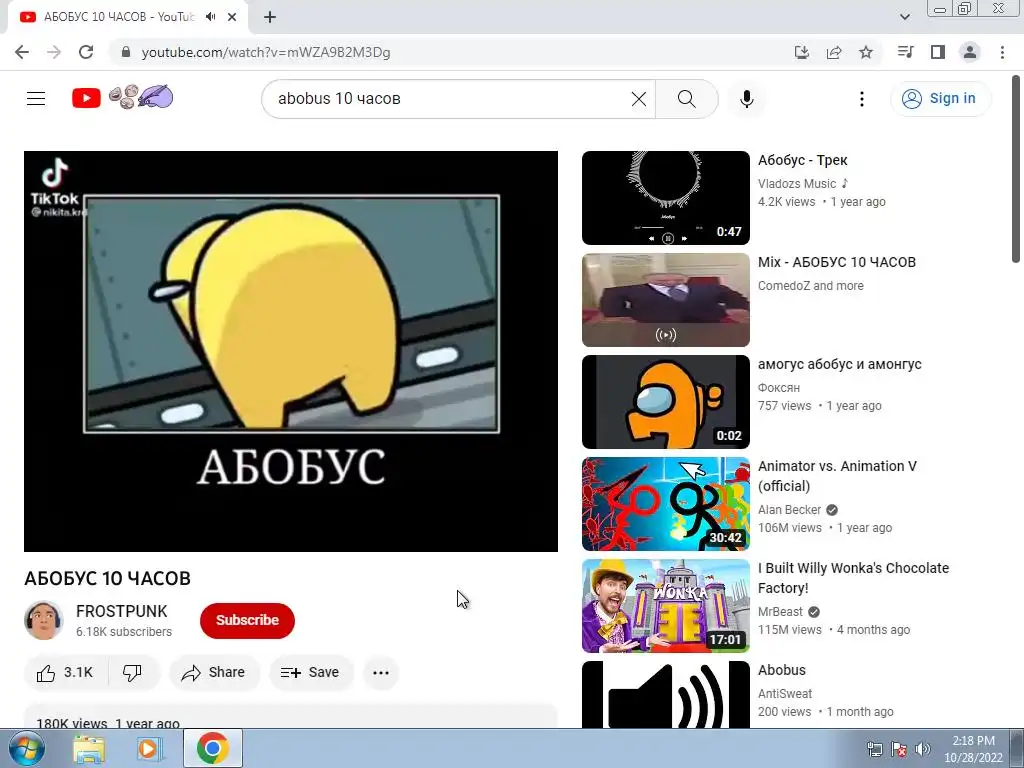Close the АБОБУС 10 ЧАСОВ browser tab

click(232, 17)
